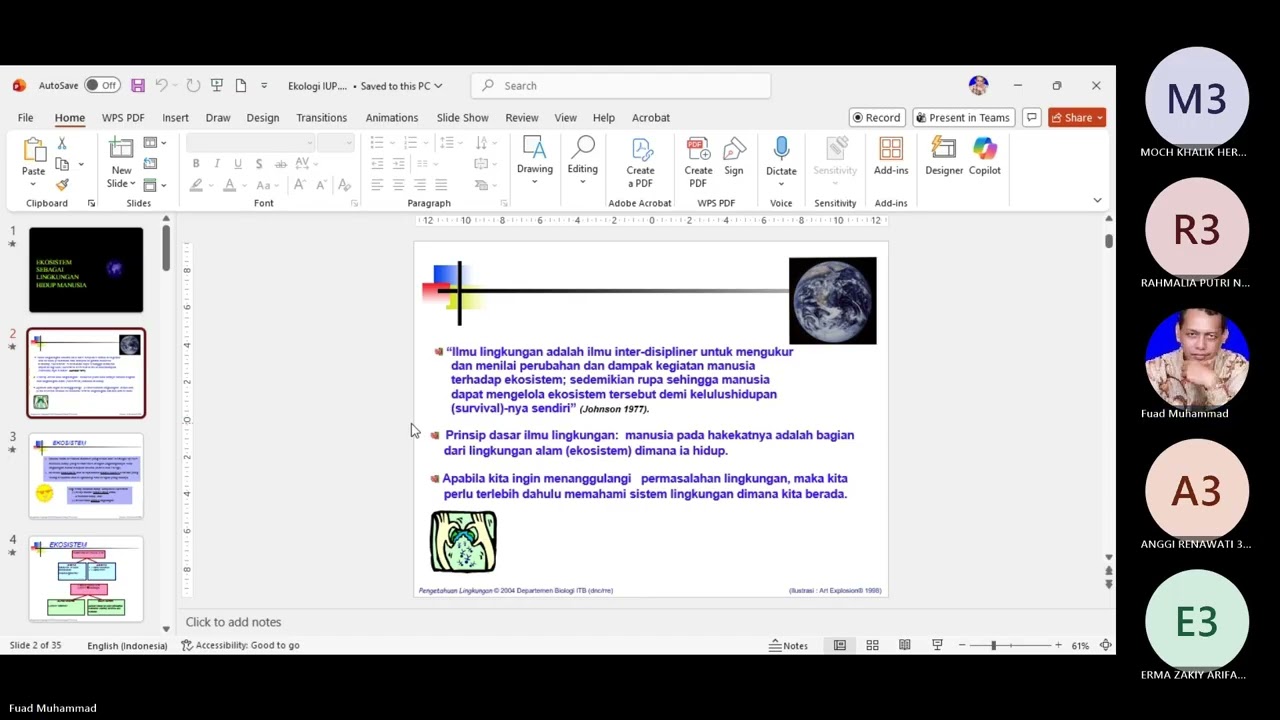The width and height of the screenshot is (1280, 720).
Task: Open Customize Quick Access Toolbar dropdown
Action: 264,86
